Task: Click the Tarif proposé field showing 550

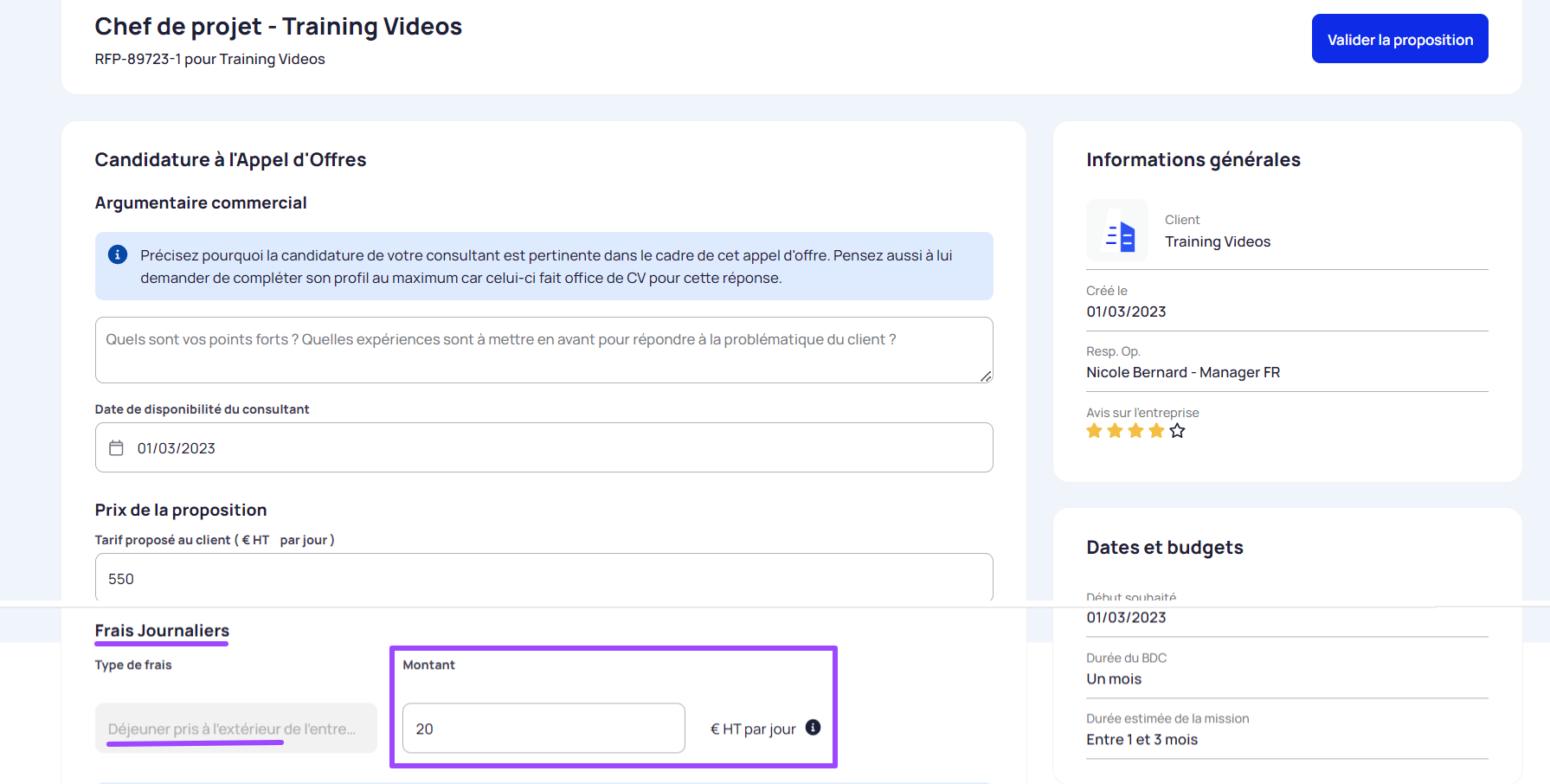Action: [543, 577]
